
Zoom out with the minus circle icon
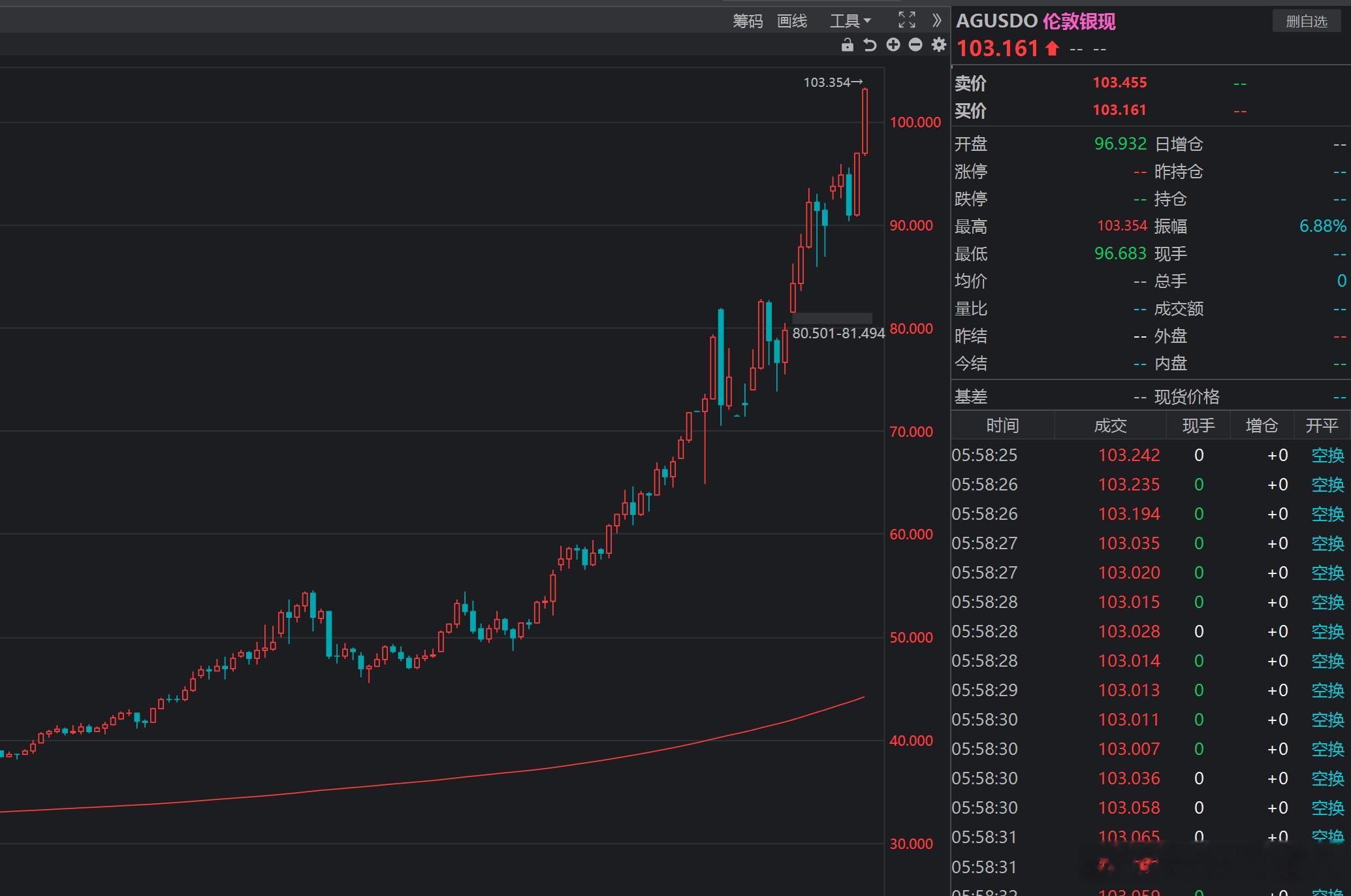tap(915, 45)
